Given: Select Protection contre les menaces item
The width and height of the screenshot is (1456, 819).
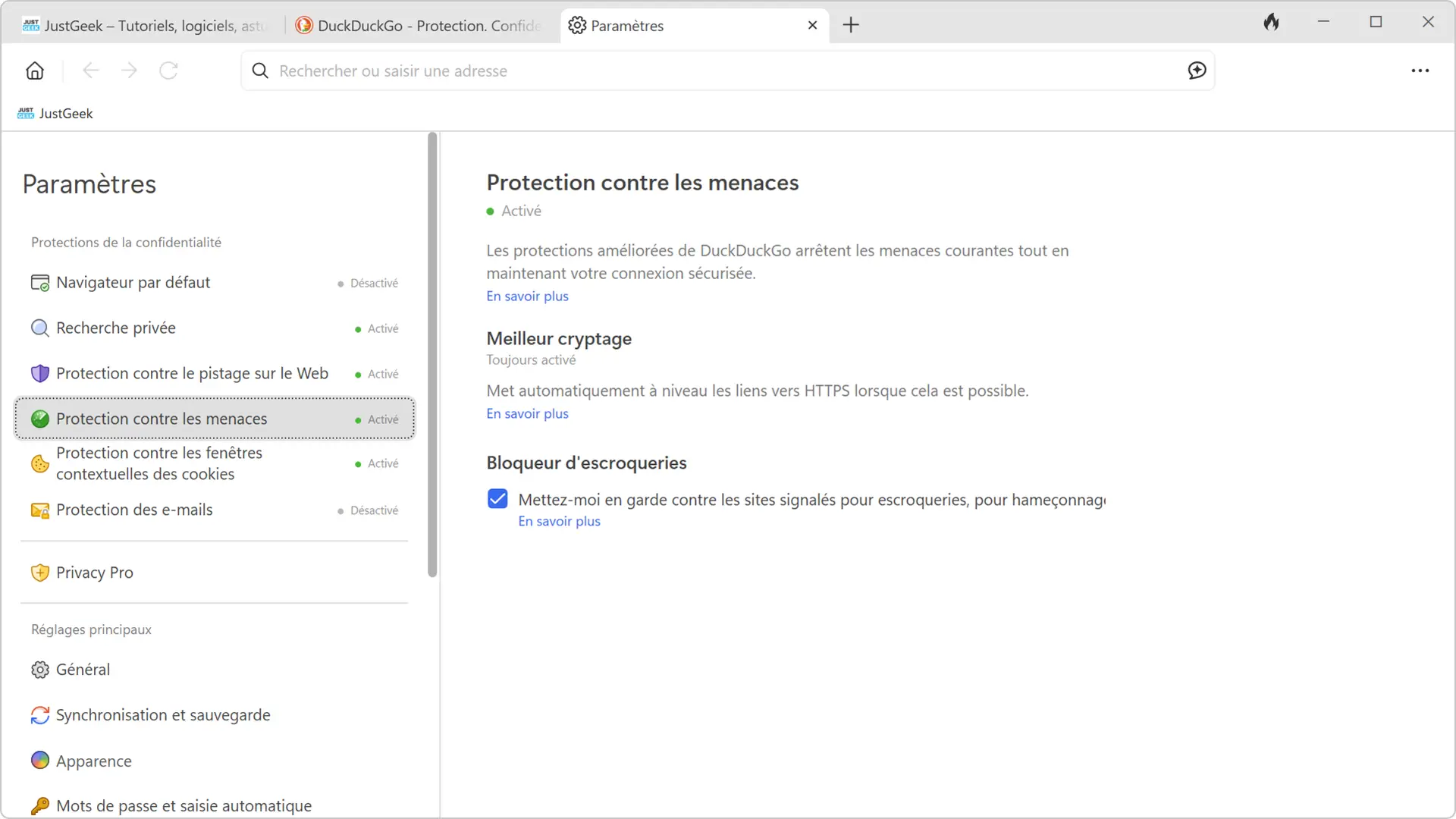Looking at the screenshot, I should tap(215, 419).
